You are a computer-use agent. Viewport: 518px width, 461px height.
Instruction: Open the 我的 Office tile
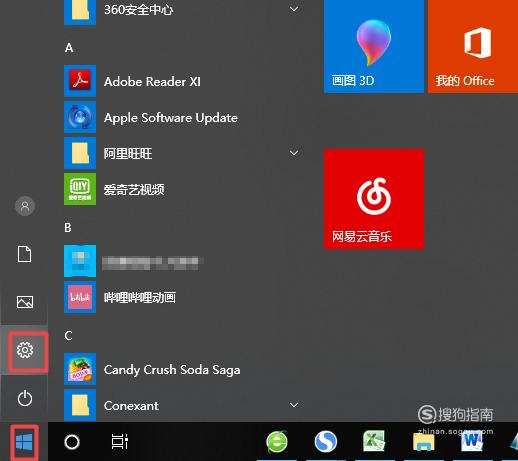coord(473,46)
